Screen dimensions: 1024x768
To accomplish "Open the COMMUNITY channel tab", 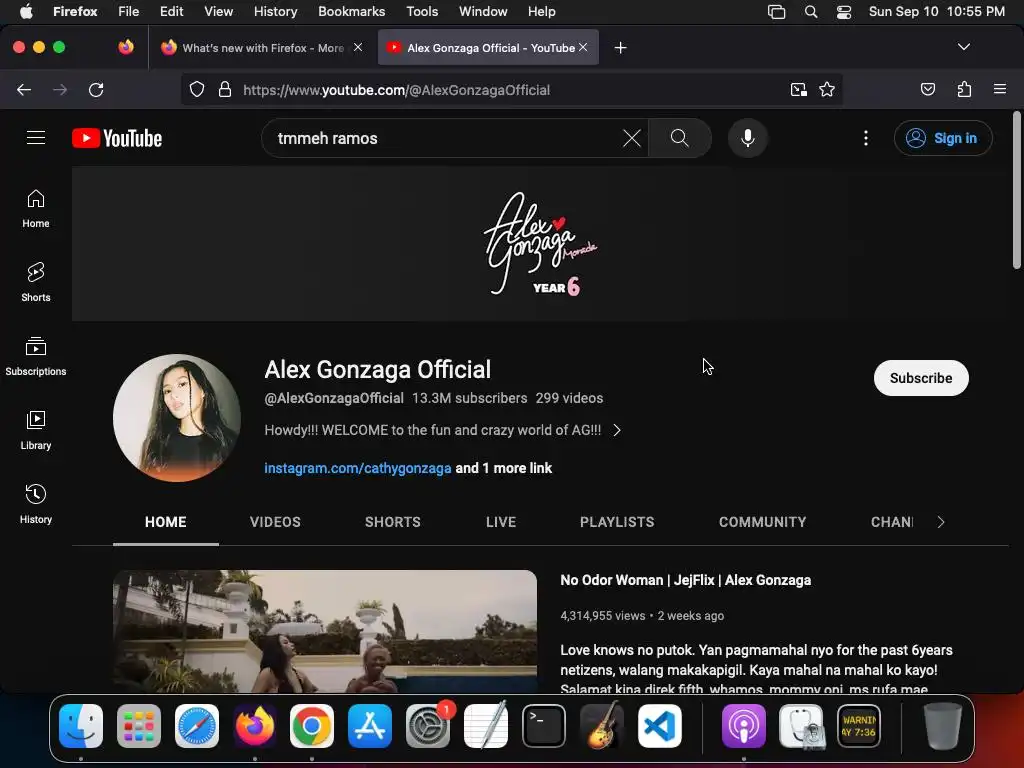I will pyautogui.click(x=762, y=522).
